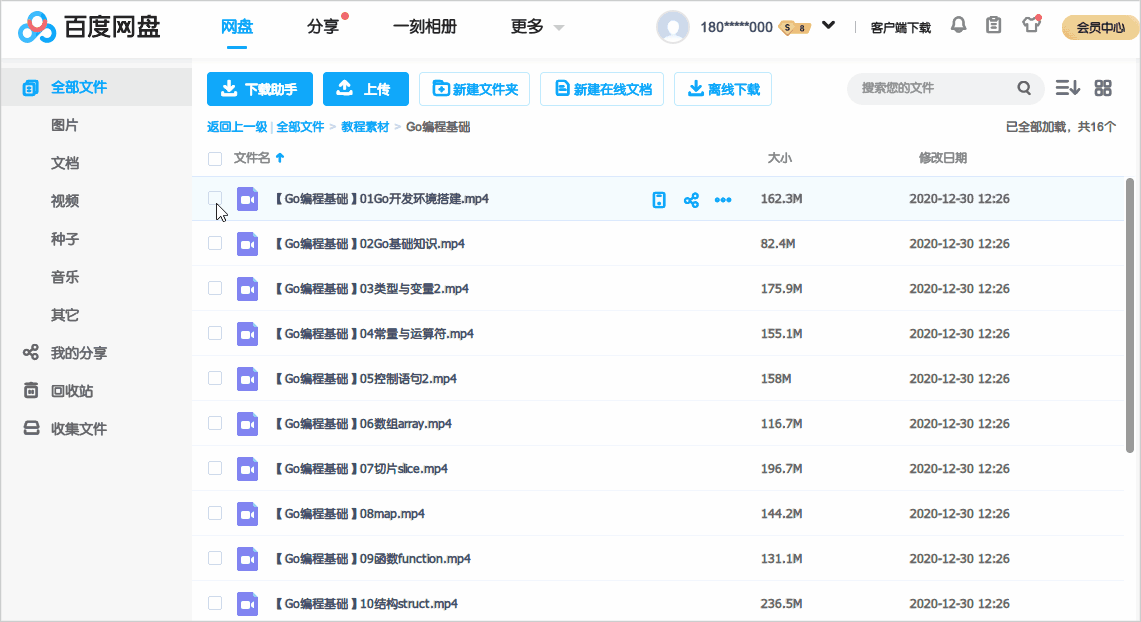
Task: Click the gift welfare icon with red dot
Action: 1029,24
